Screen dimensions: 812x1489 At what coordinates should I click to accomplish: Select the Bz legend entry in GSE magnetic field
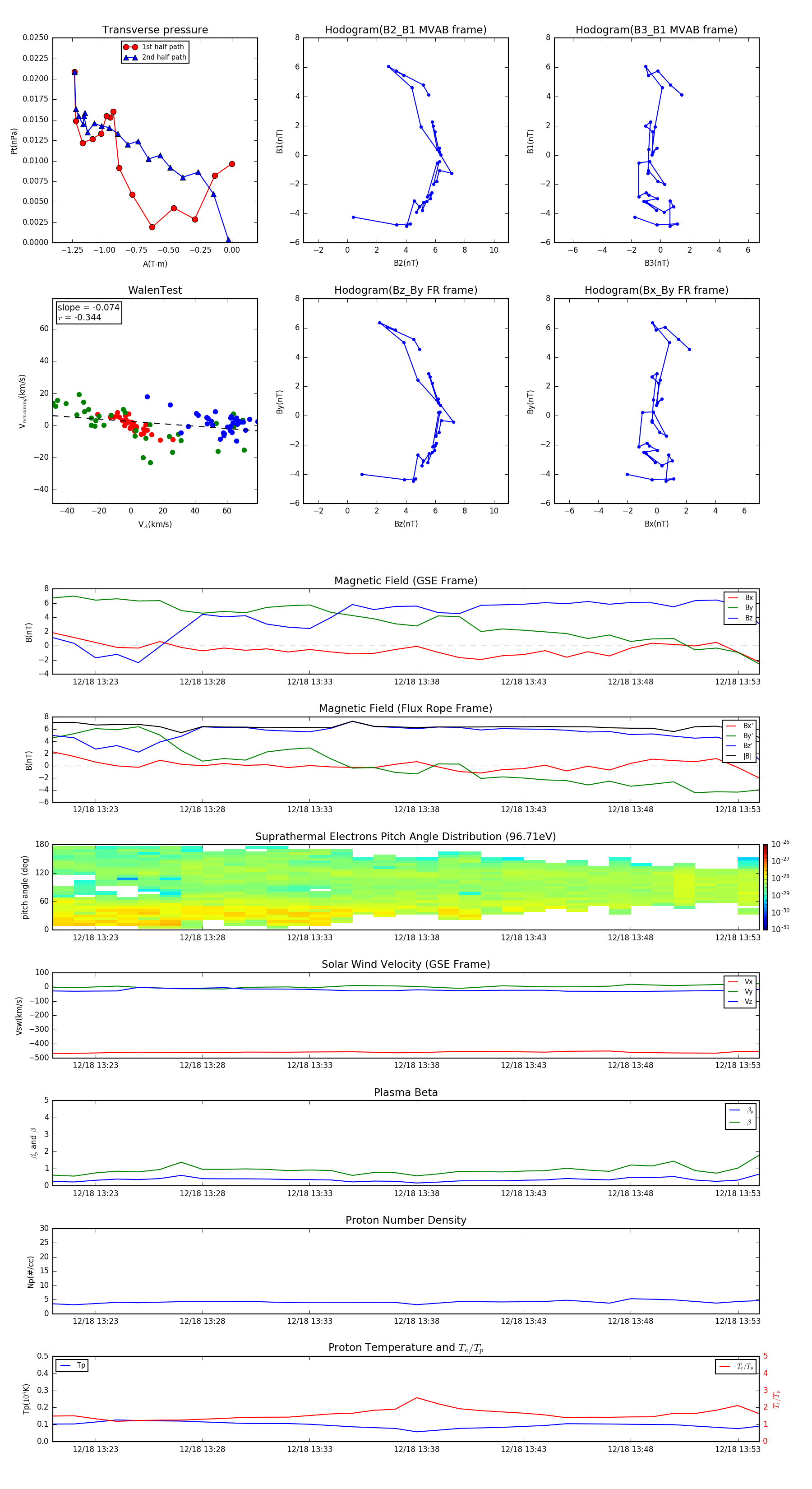point(740,618)
